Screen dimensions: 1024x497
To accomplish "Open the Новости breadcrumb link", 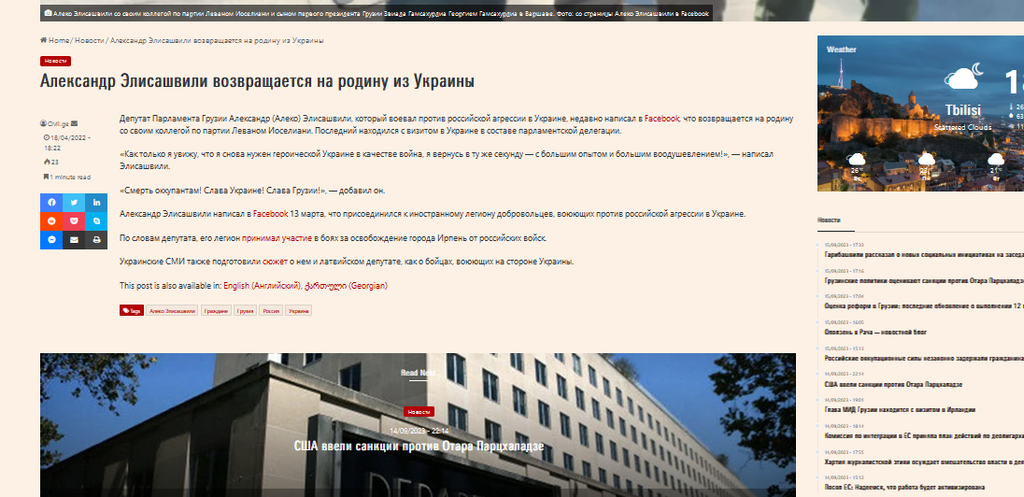I will [x=89, y=40].
